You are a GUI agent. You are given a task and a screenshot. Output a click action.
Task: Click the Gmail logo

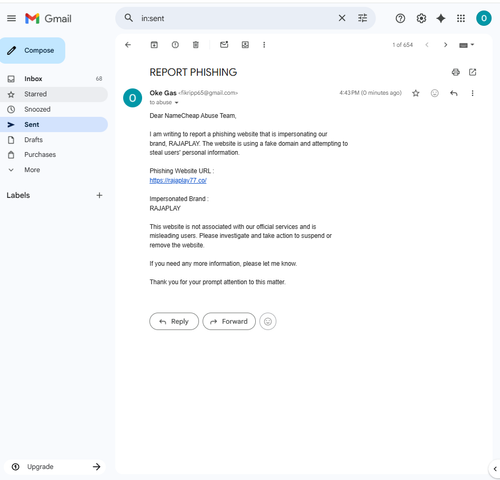coord(48,18)
